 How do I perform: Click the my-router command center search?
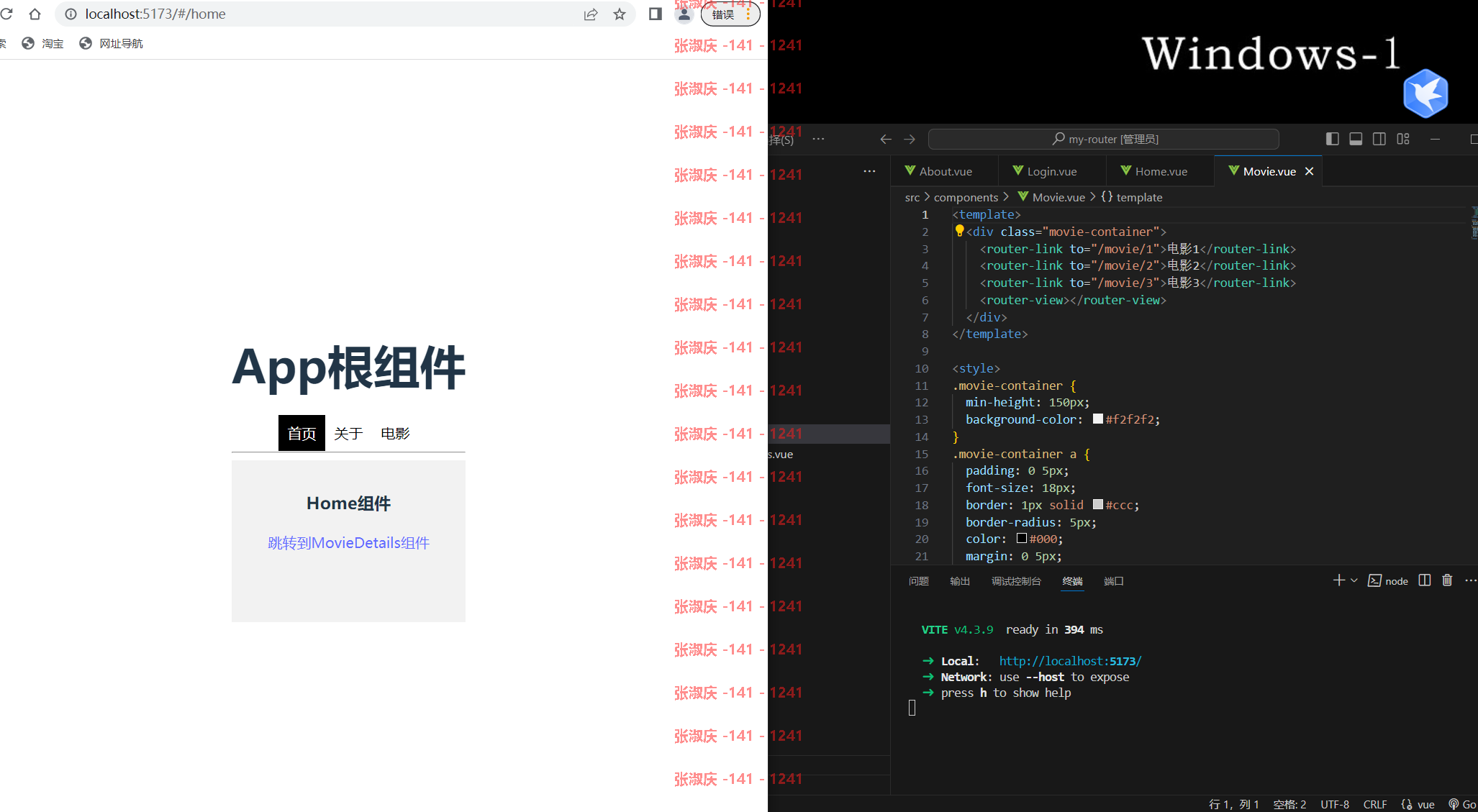point(1104,139)
